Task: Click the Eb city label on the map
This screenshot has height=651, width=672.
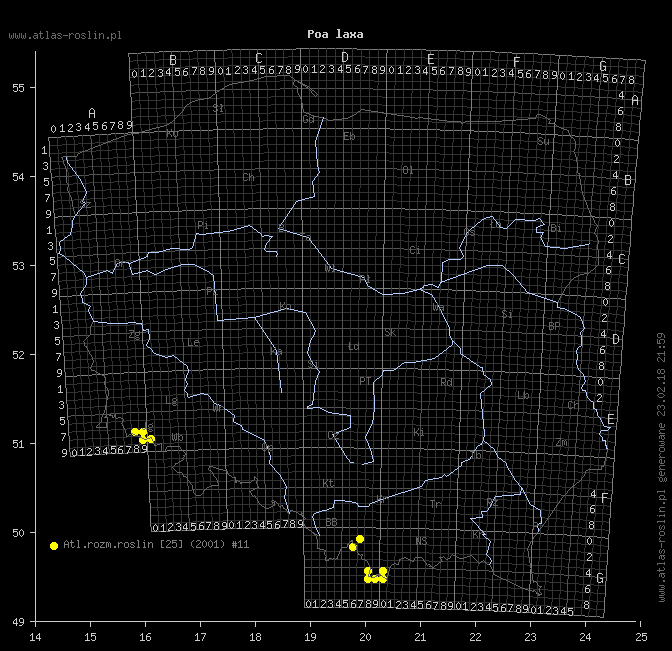Action: tap(349, 137)
